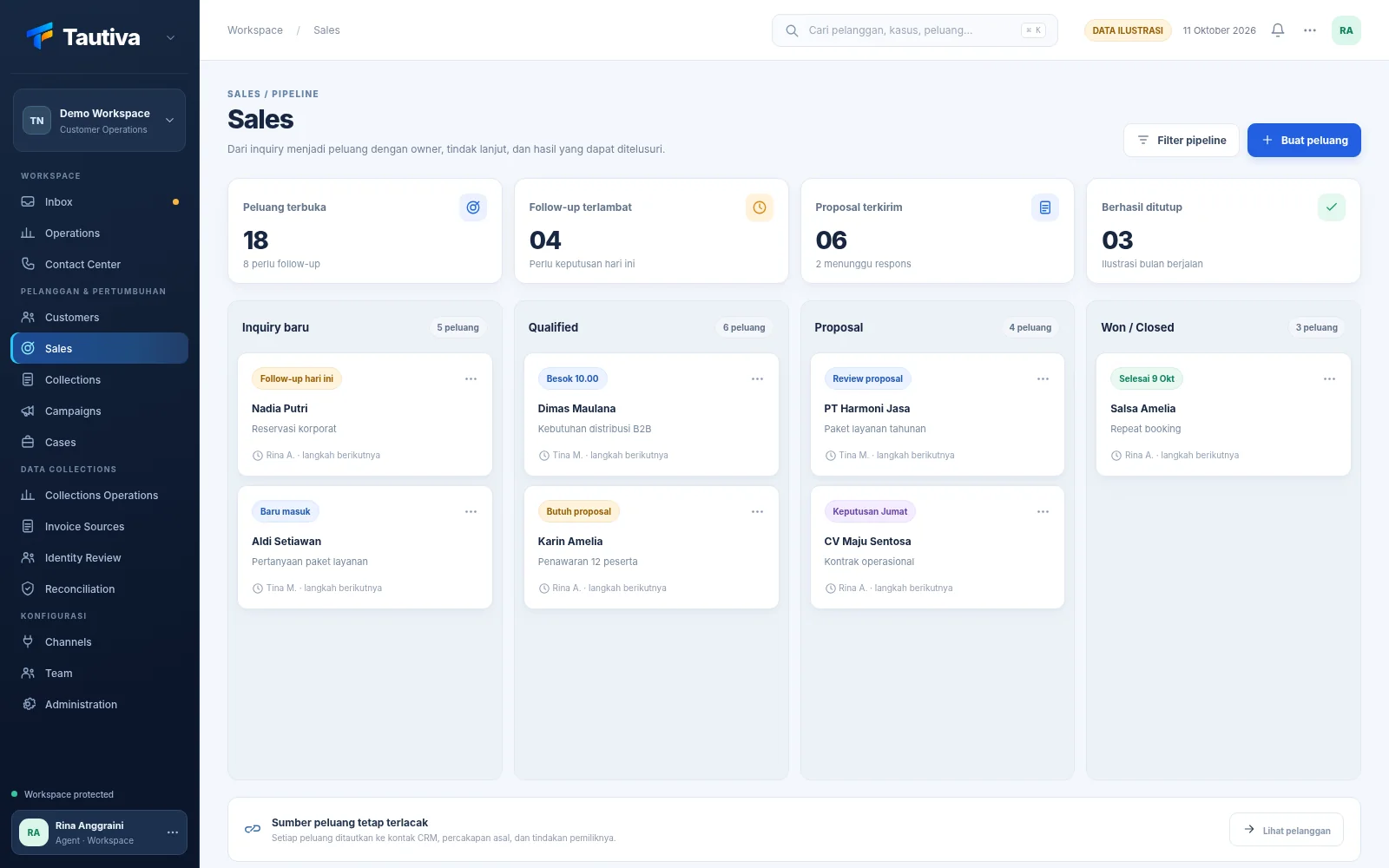This screenshot has width=1389, height=868.
Task: Go to Operations in the sidebar
Action: coord(99,233)
